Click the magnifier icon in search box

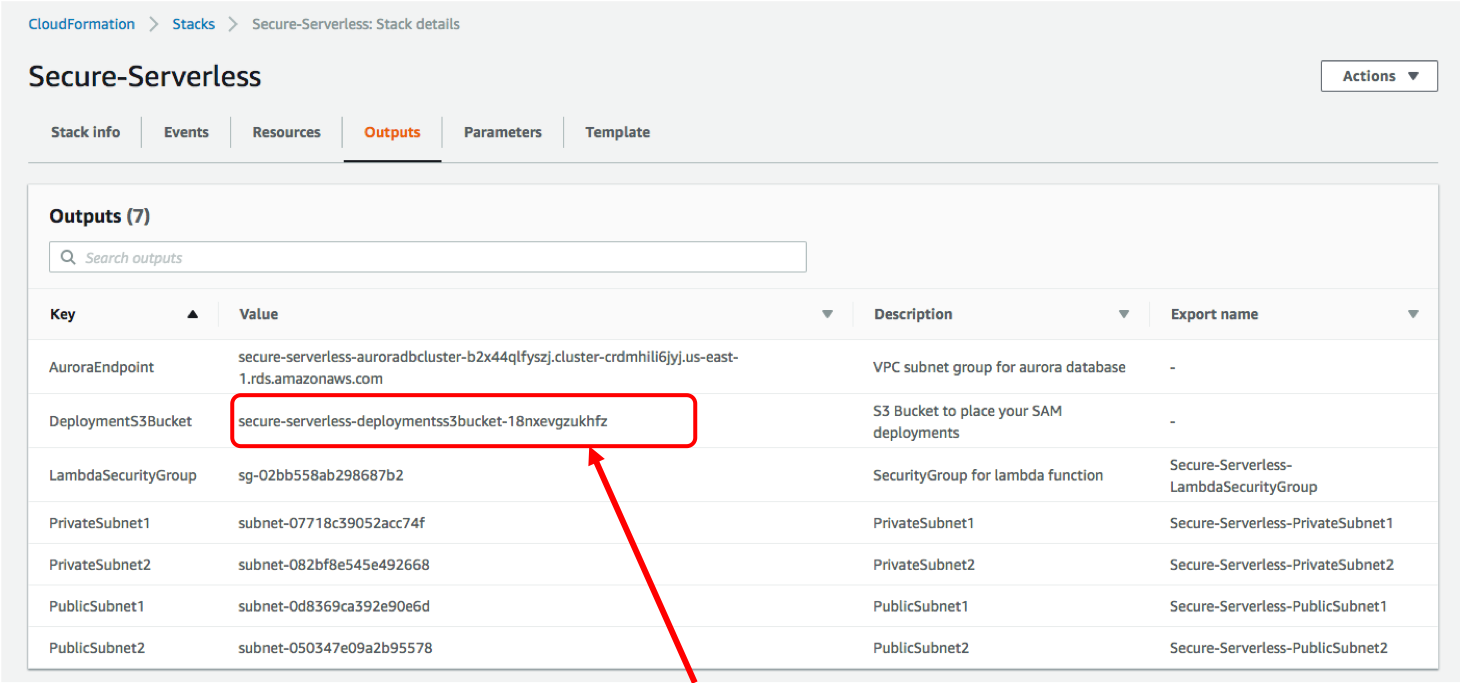68,257
